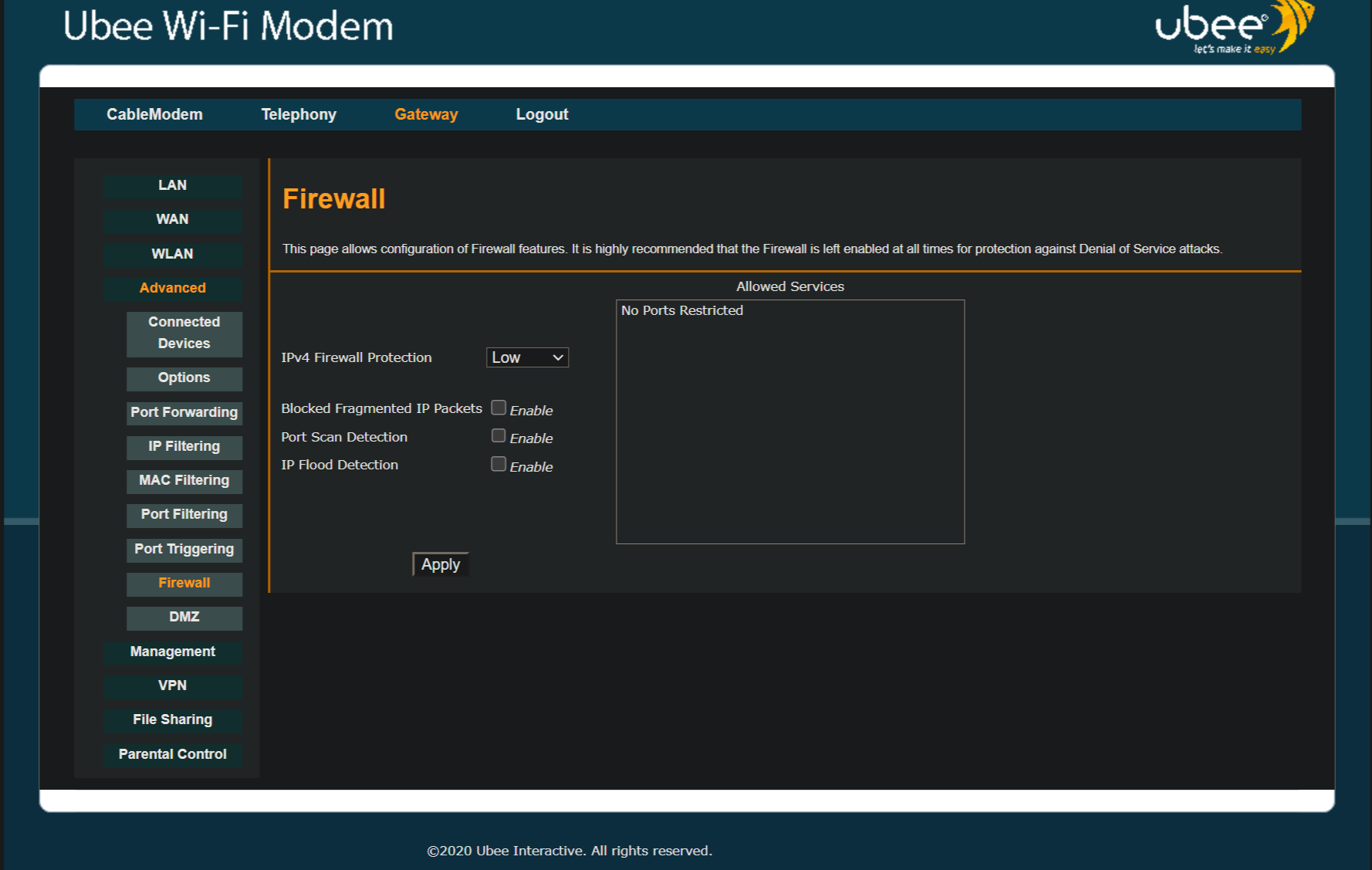Screen dimensions: 1372x870
Task: Switch to the Telephony tab
Action: [299, 114]
